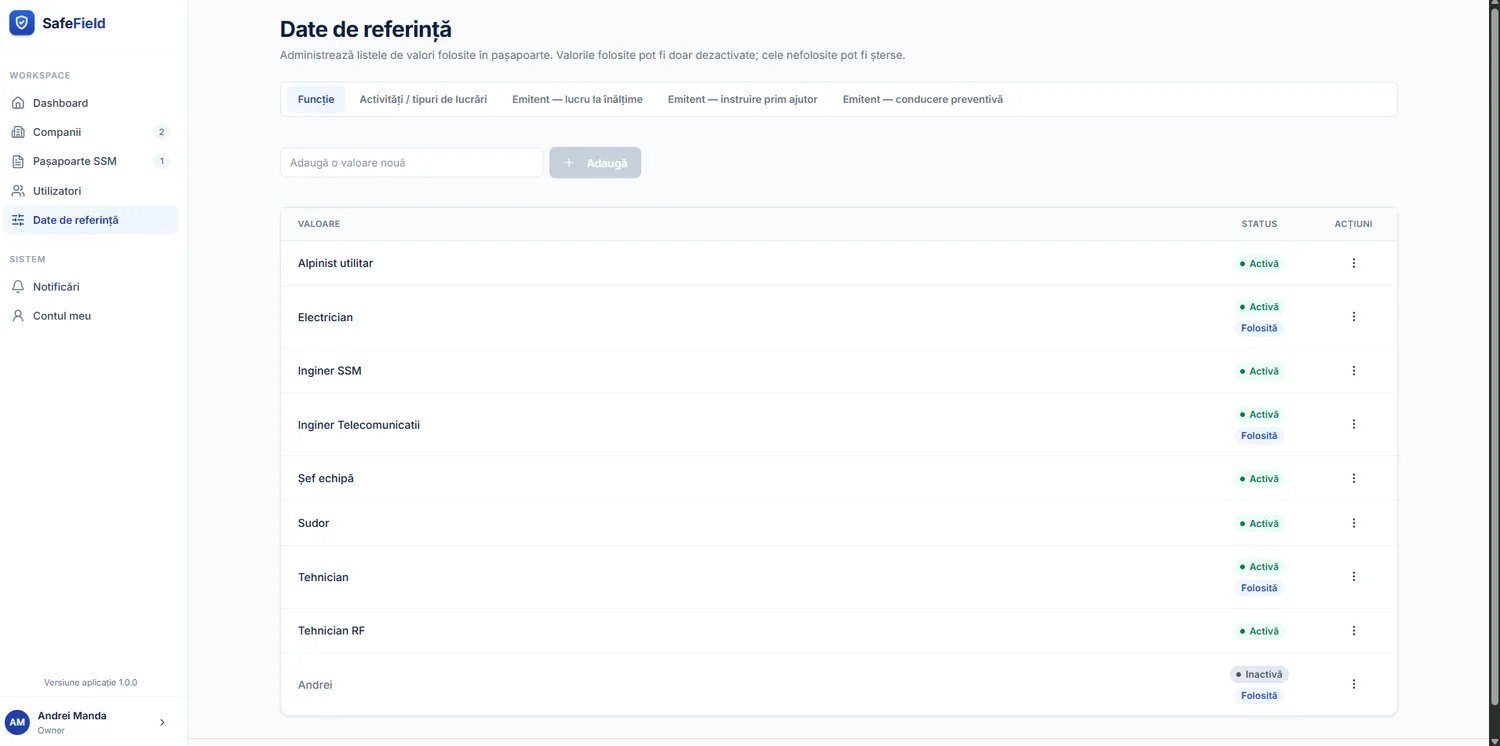Viewport: 1500px width, 746px height.
Task: Click the Șef echipă value text
Action: [x=326, y=478]
